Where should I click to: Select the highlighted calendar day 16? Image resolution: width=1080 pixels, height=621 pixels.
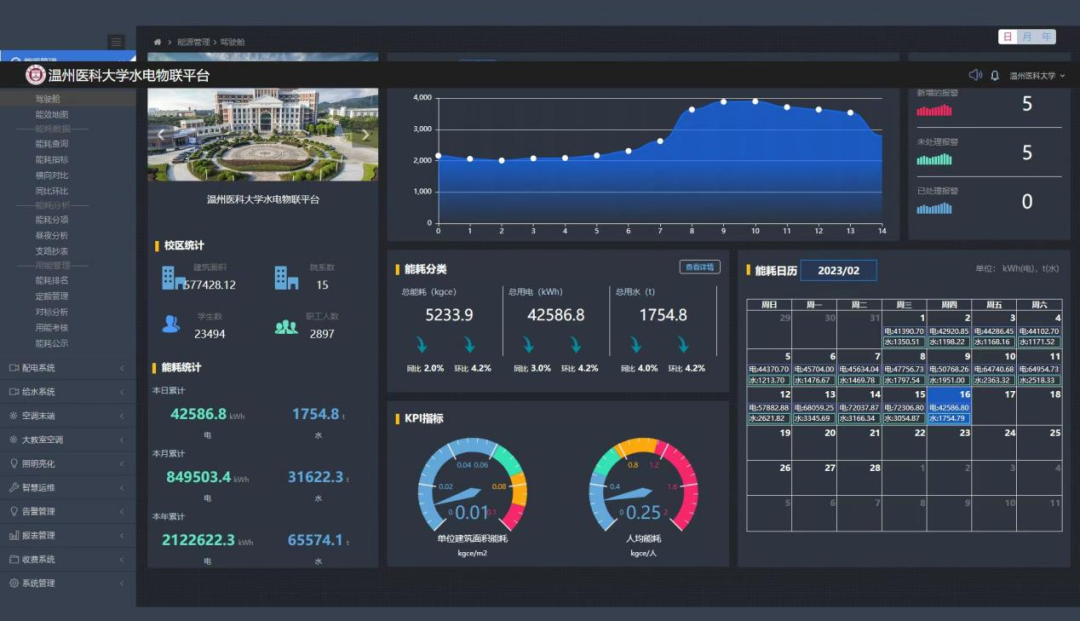click(x=948, y=406)
